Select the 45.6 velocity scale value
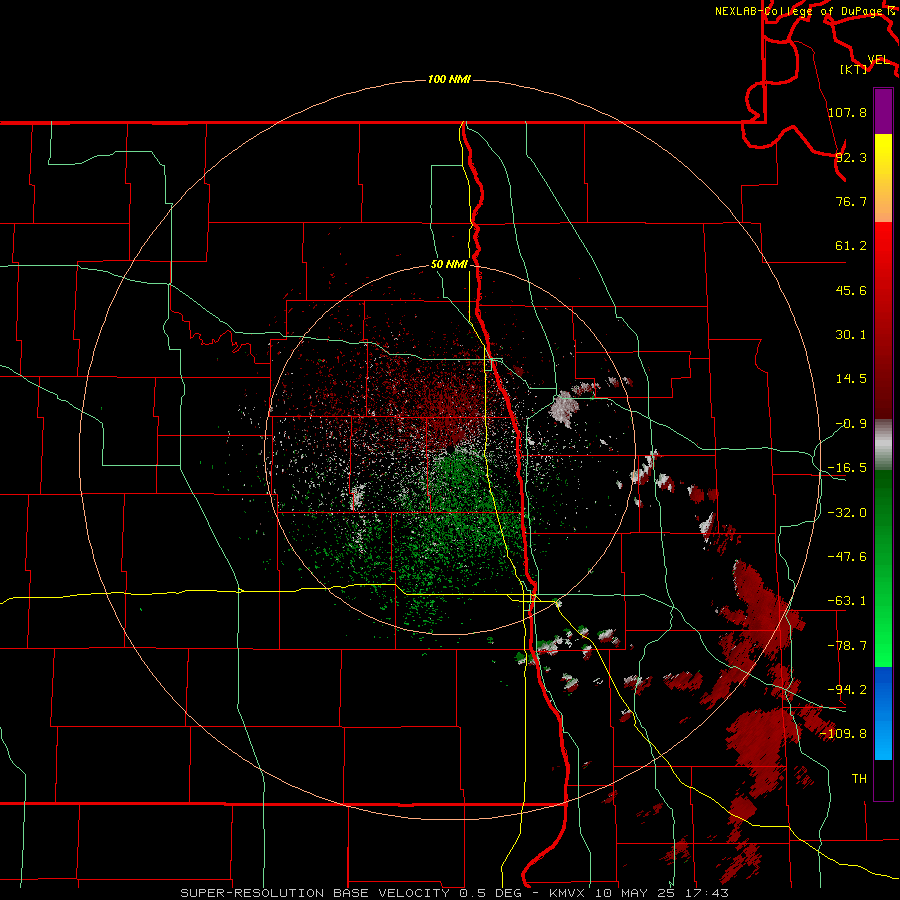 pos(851,290)
